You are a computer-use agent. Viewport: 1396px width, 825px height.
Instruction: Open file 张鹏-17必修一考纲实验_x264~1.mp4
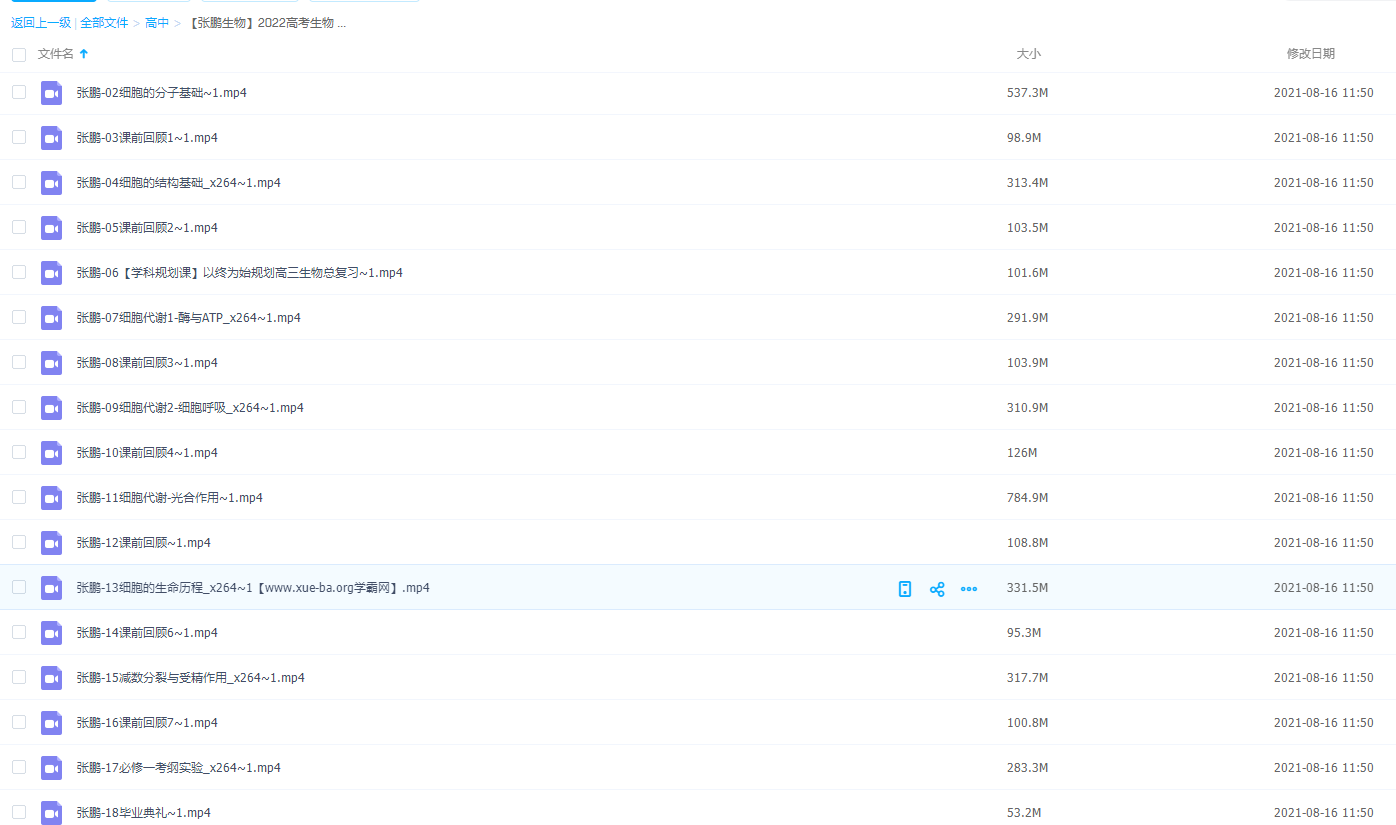(178, 768)
